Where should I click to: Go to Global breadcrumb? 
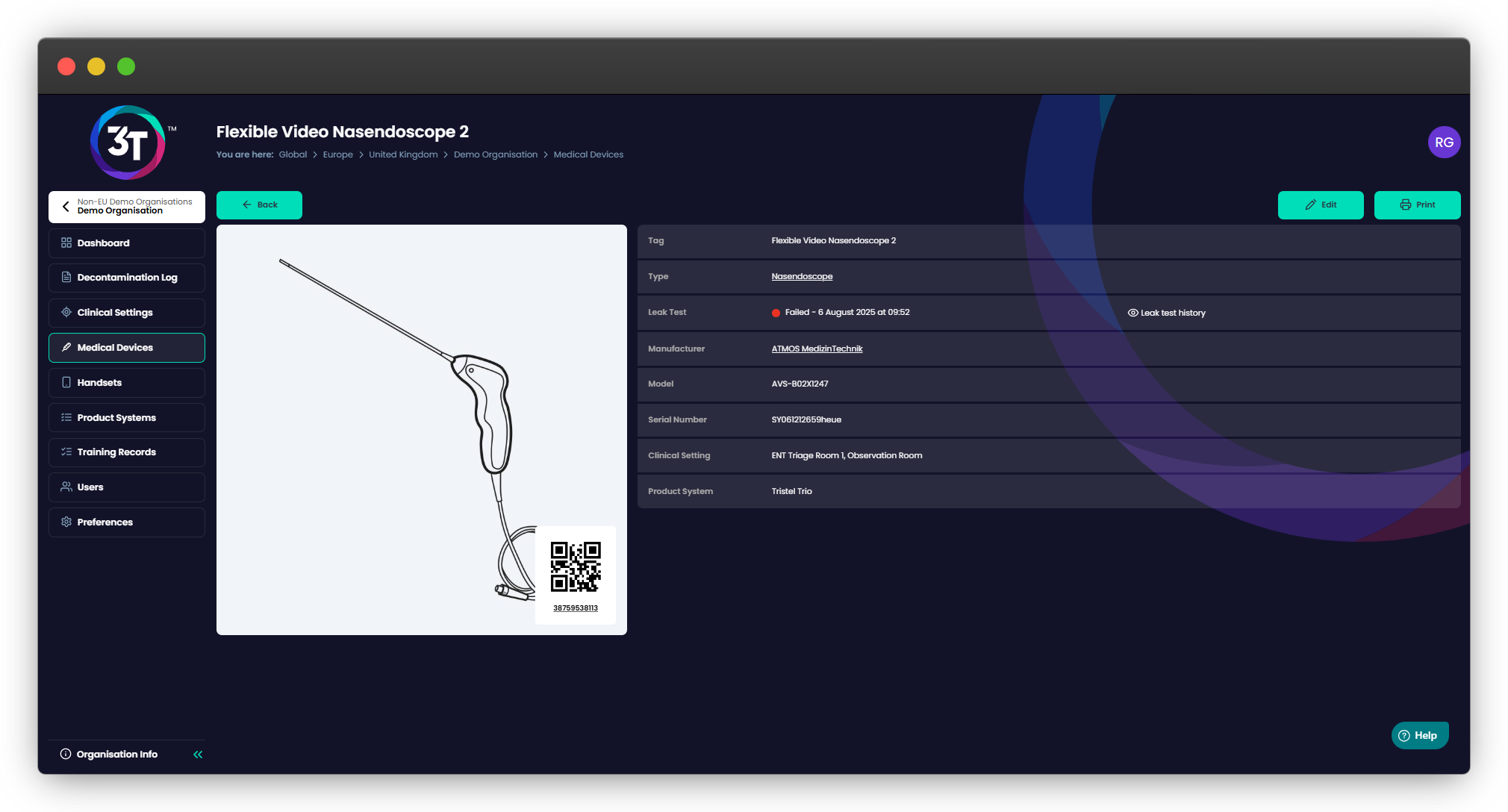pos(293,154)
